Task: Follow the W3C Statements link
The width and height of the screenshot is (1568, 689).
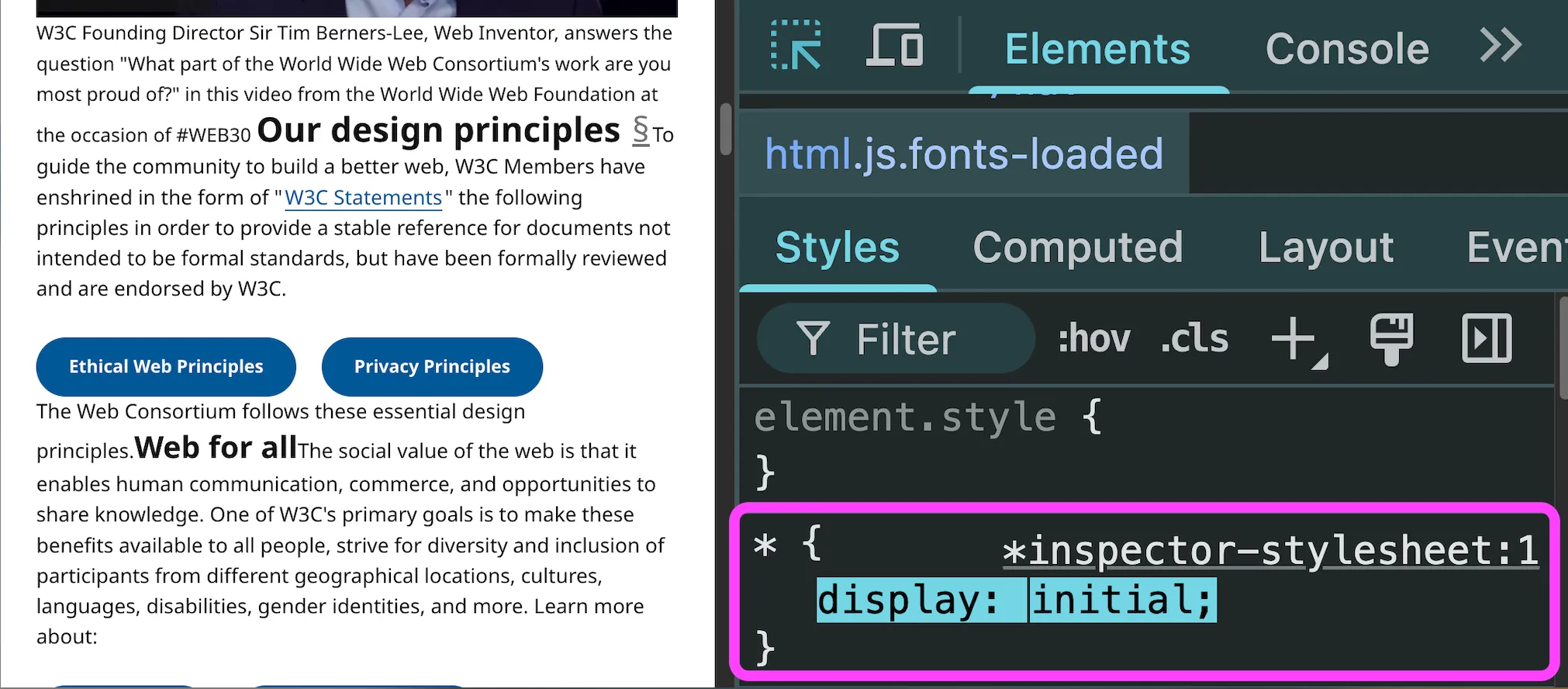Action: pyautogui.click(x=363, y=198)
